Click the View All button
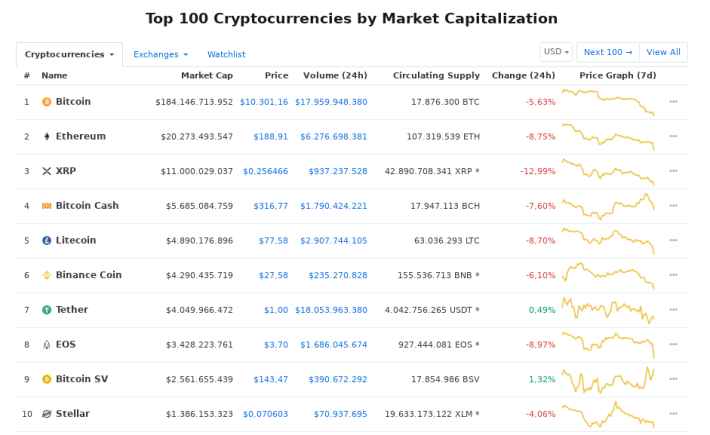 point(663,52)
